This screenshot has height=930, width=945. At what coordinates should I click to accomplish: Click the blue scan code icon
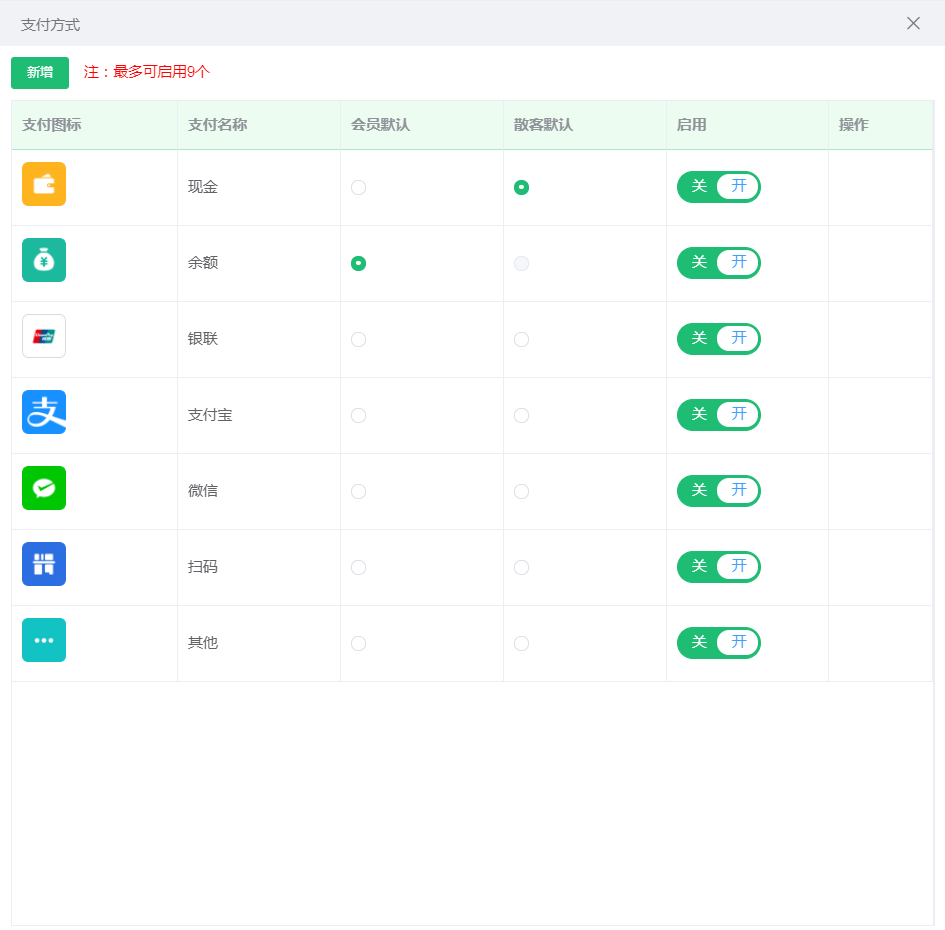[44, 564]
